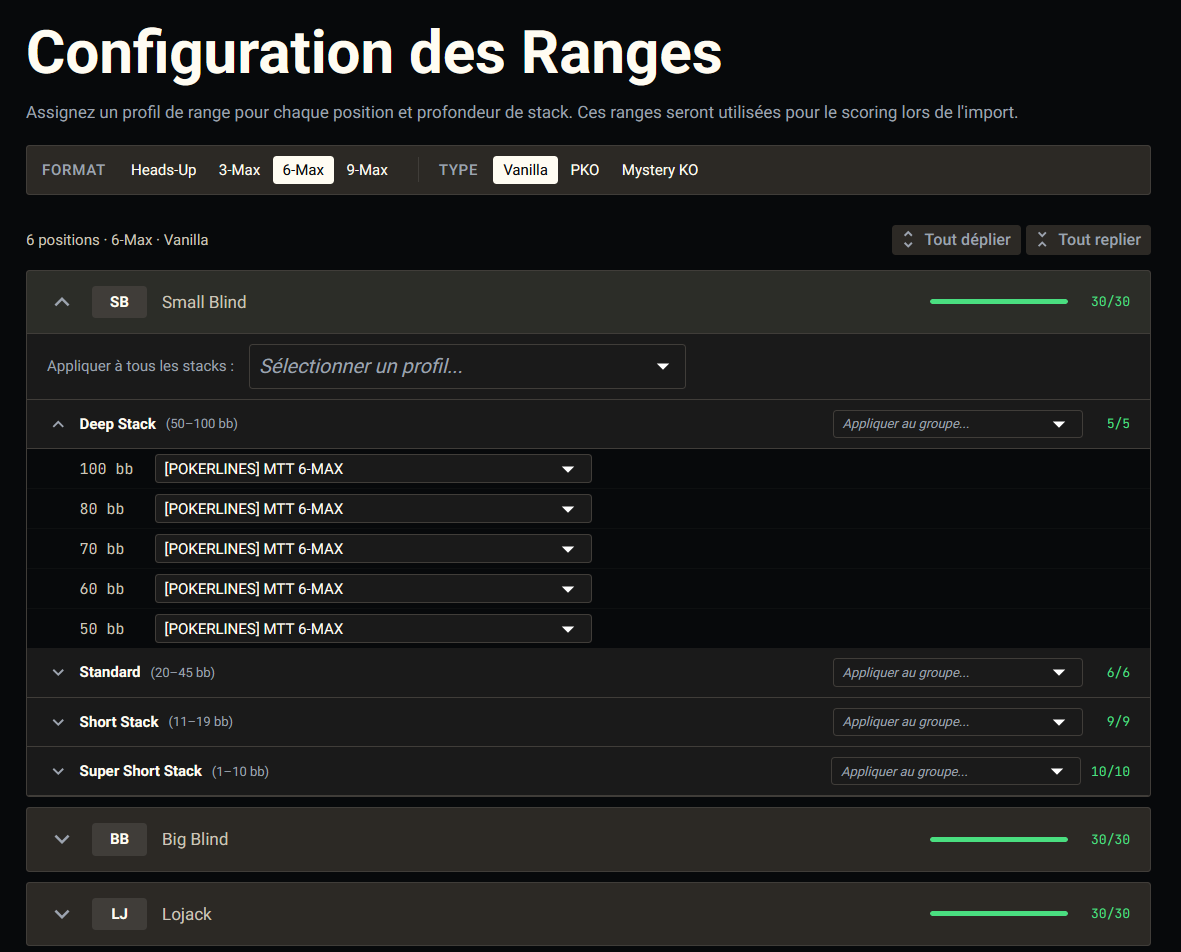Open the 50 bb profile dropdown
Screen dimensions: 1181x952
click(373, 628)
